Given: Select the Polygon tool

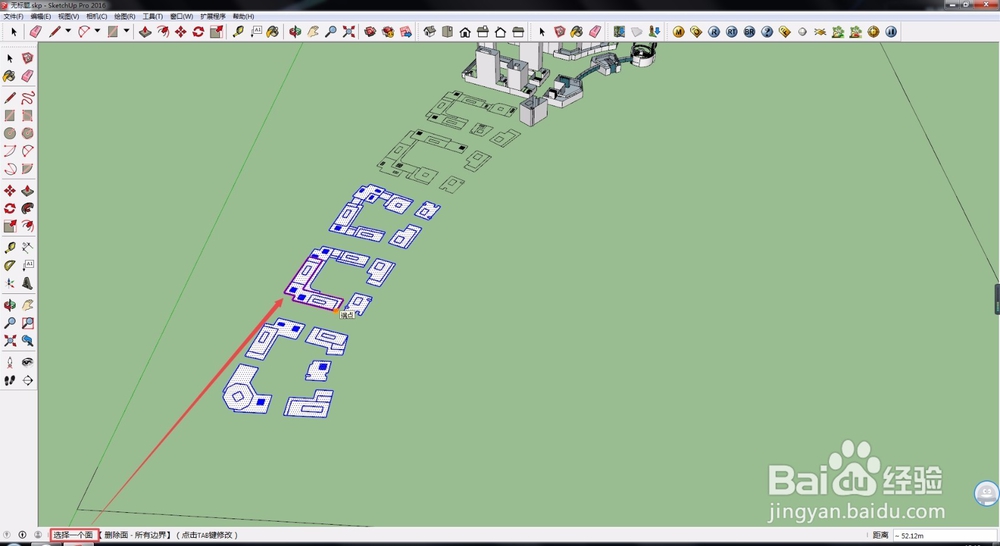Looking at the screenshot, I should 27,133.
